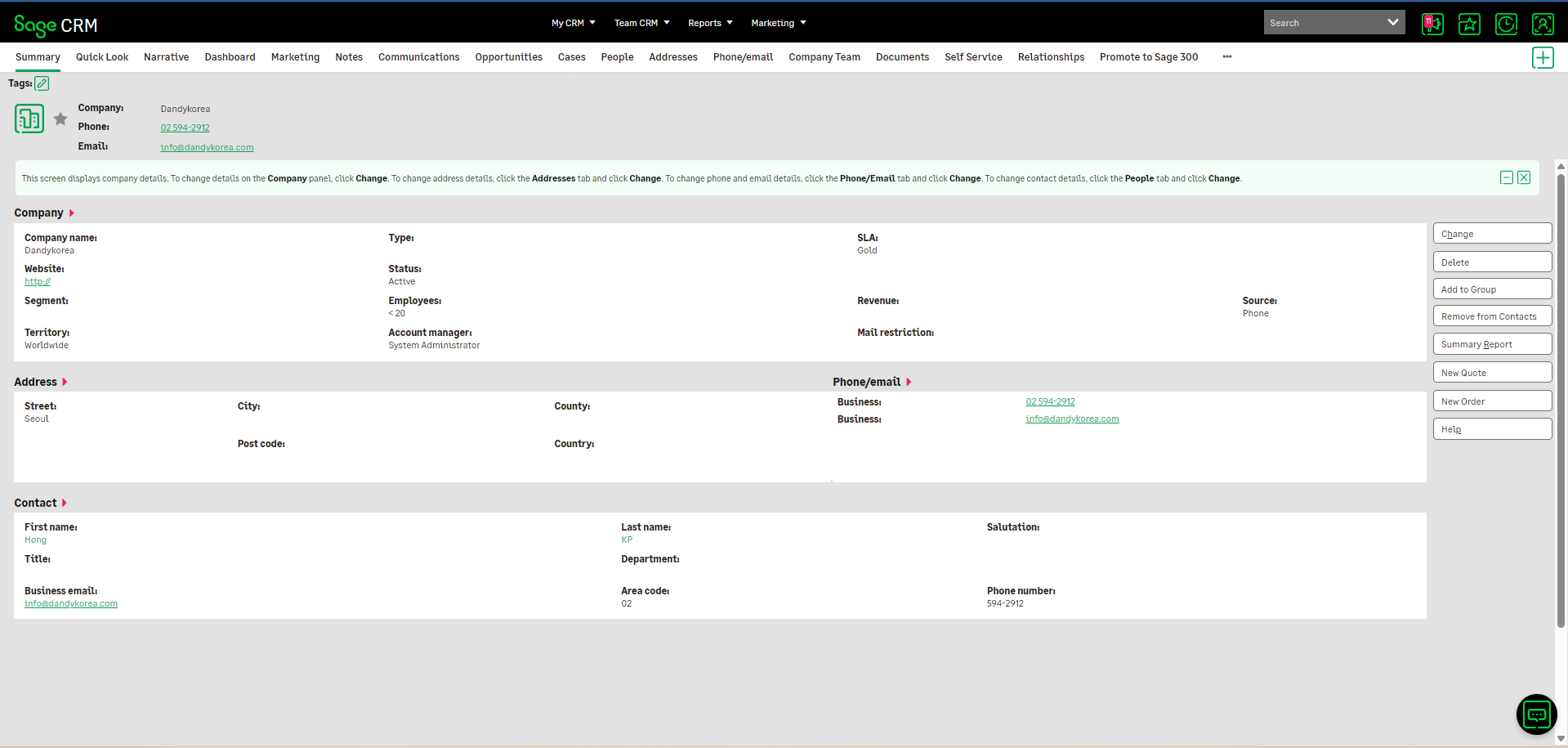Expand the Team CRM menu
1568x748 pixels.
point(642,23)
